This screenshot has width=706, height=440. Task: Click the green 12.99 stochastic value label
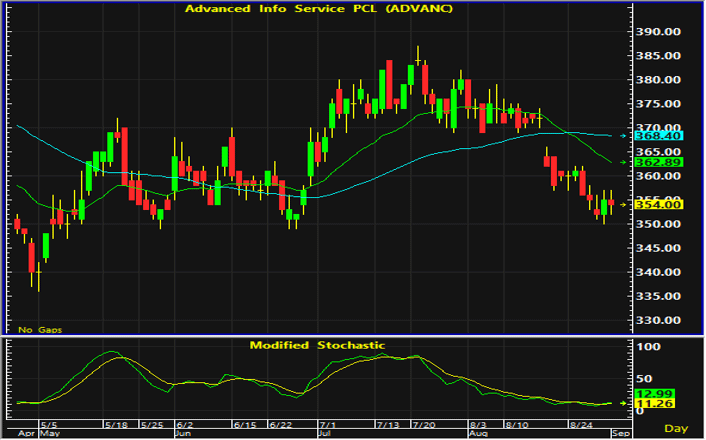click(x=654, y=394)
